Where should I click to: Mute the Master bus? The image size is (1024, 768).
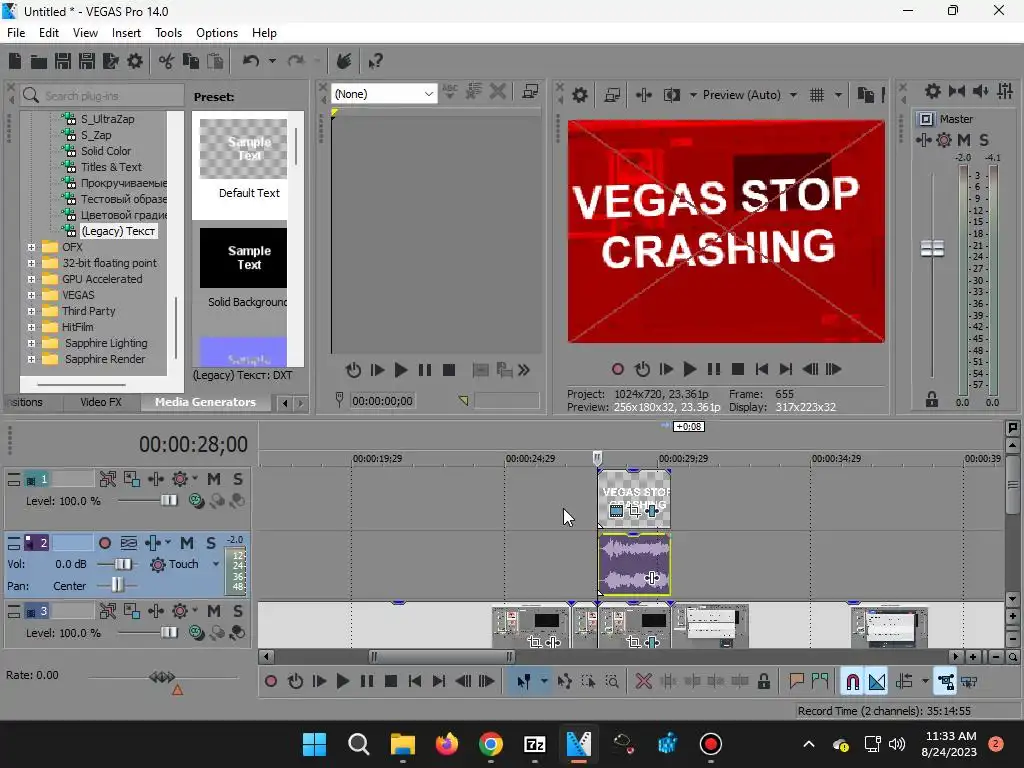(964, 140)
